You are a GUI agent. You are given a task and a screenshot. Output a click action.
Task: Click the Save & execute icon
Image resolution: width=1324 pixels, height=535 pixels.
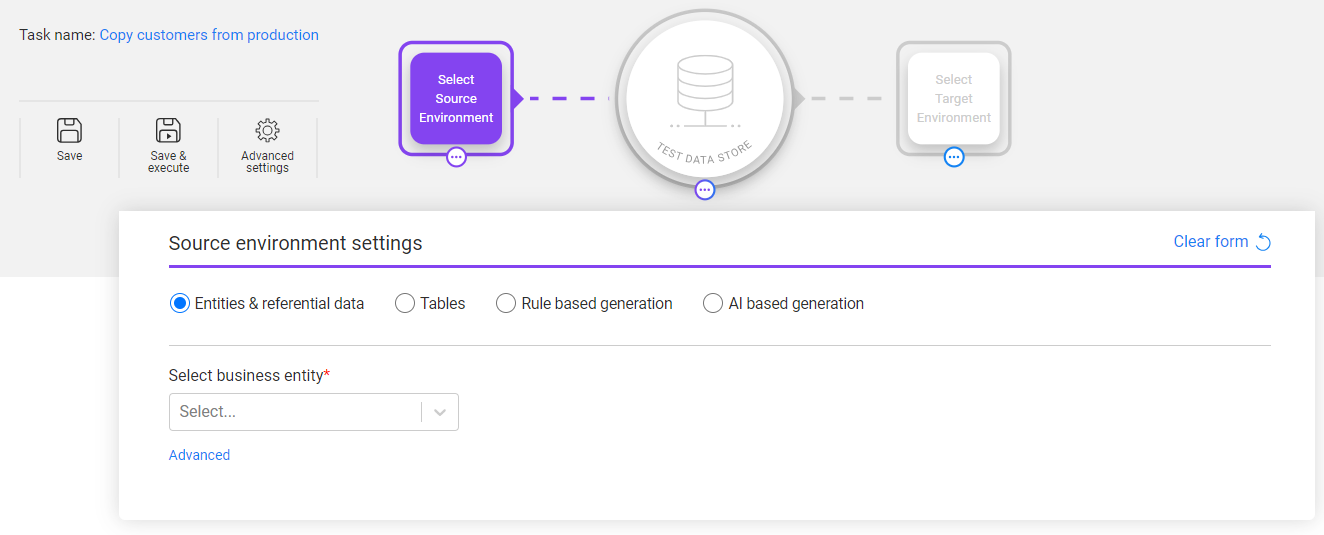coord(168,130)
